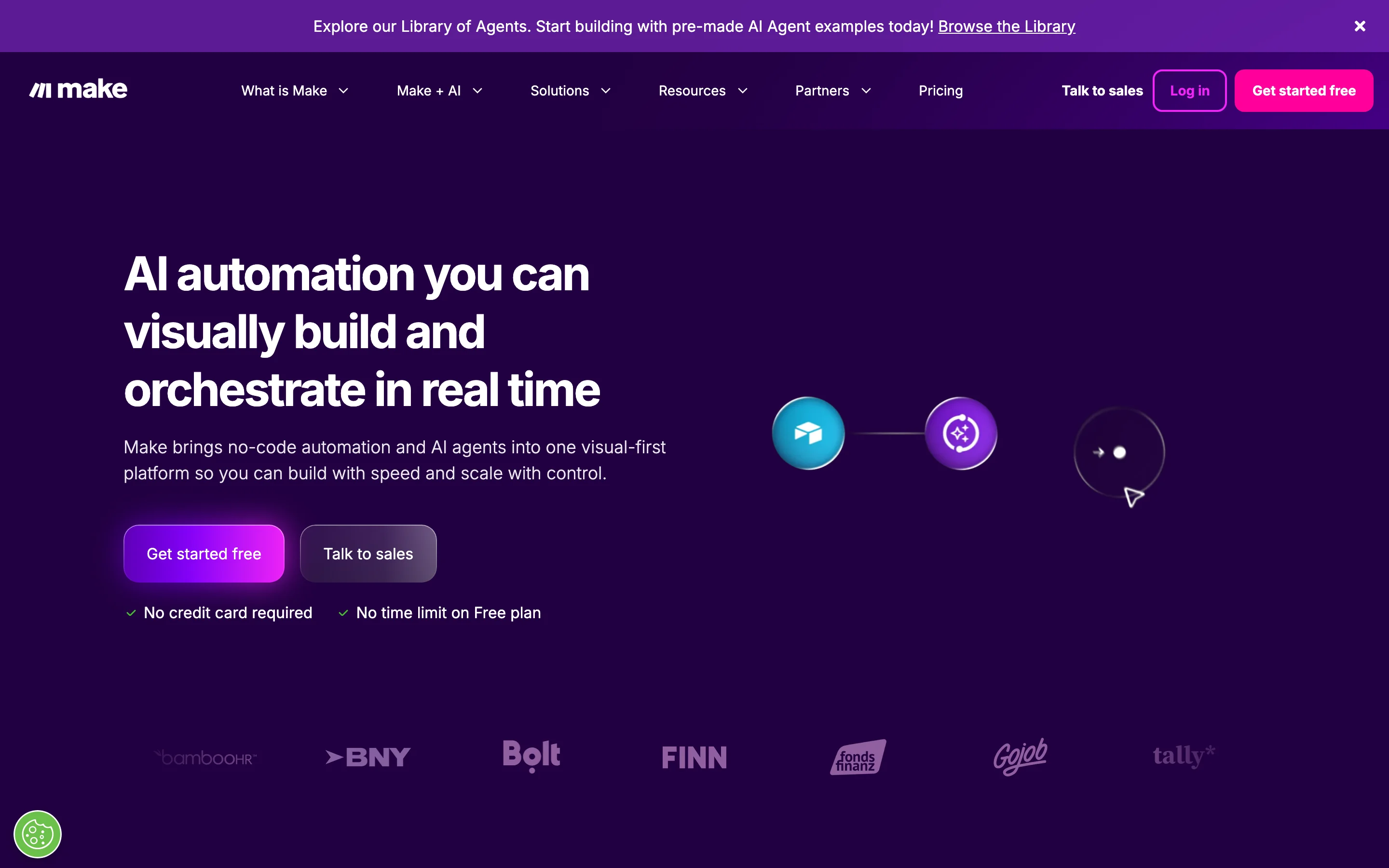
Task: Dismiss the announcement banner with X
Action: tap(1359, 27)
